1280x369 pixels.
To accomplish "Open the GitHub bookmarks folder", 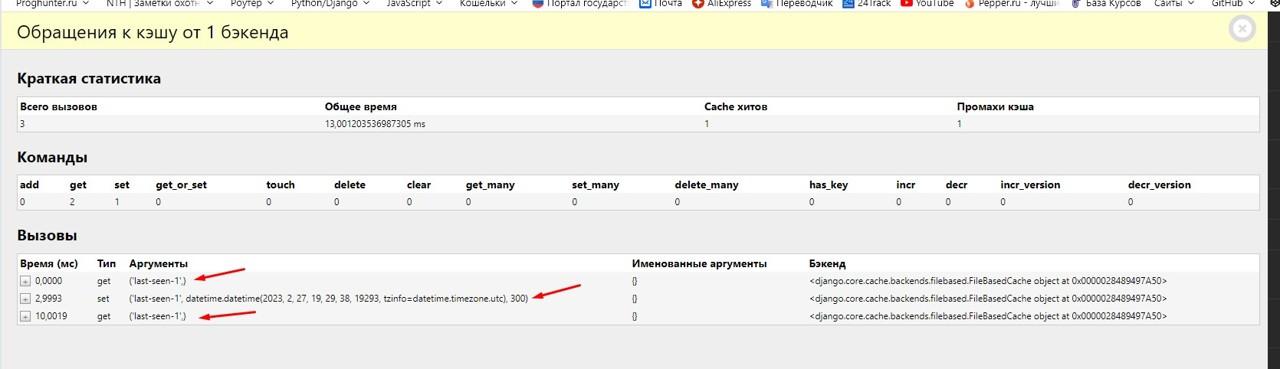I will [1233, 4].
